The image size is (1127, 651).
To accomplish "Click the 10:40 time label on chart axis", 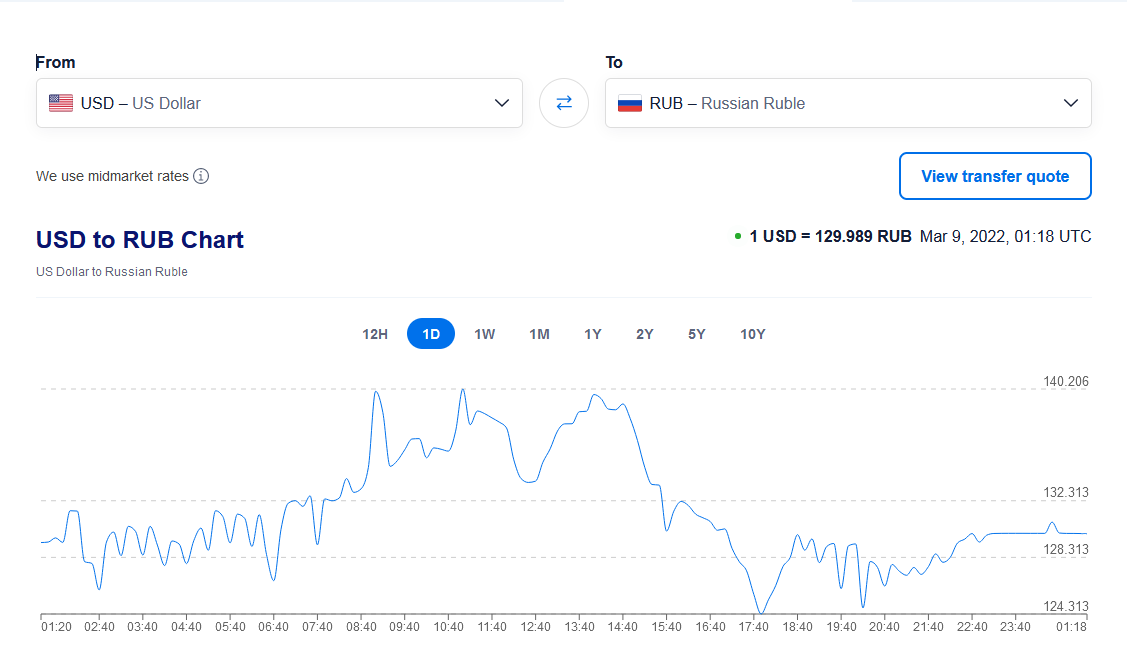I will [x=449, y=627].
